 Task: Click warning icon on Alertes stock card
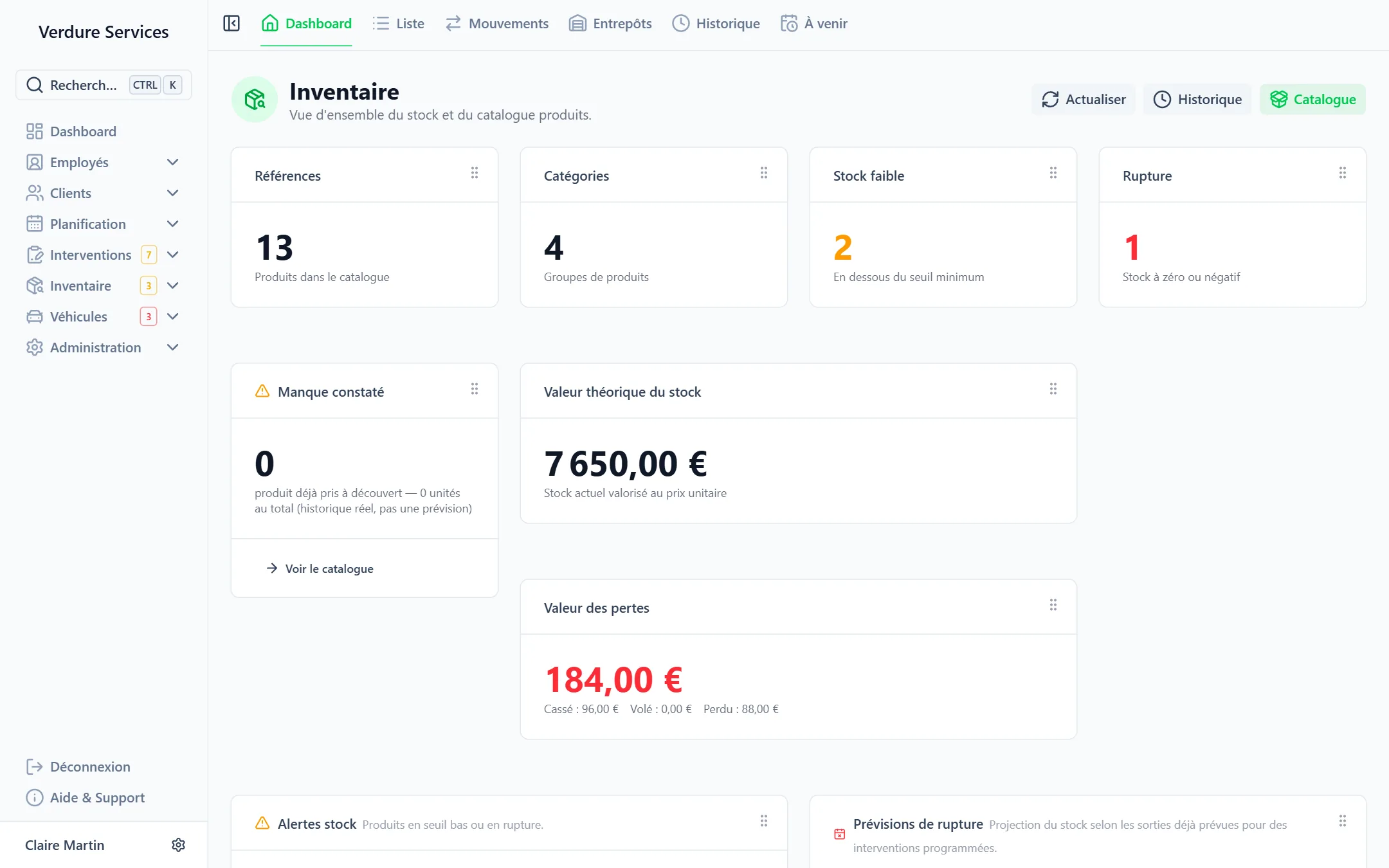262,823
